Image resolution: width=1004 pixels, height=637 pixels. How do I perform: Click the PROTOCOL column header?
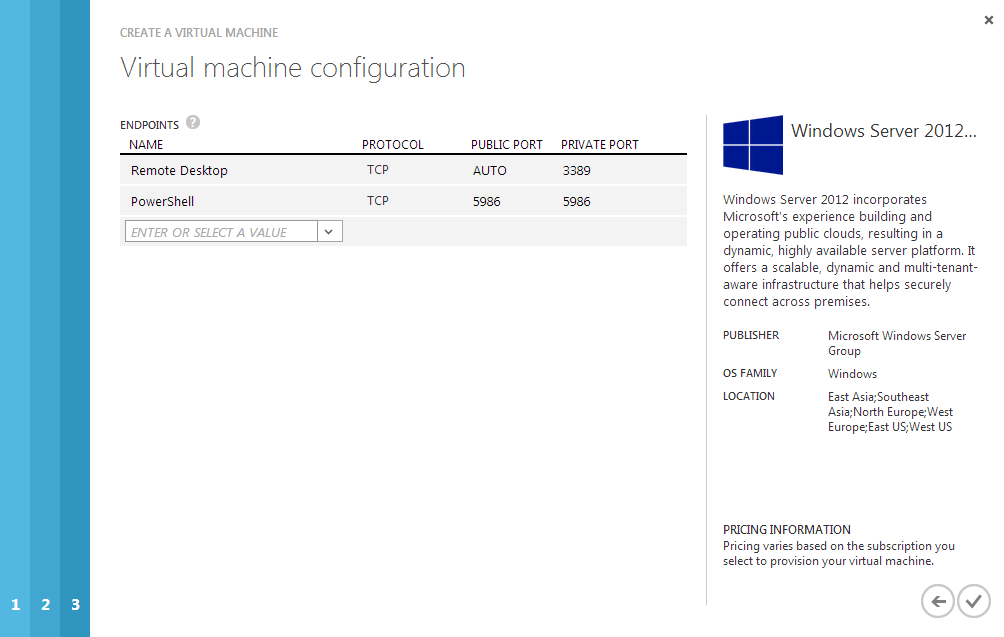[393, 145]
